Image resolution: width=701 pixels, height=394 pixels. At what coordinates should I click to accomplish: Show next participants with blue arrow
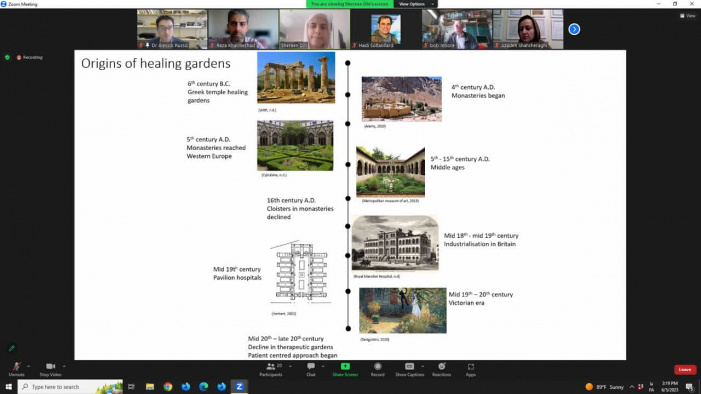(574, 29)
